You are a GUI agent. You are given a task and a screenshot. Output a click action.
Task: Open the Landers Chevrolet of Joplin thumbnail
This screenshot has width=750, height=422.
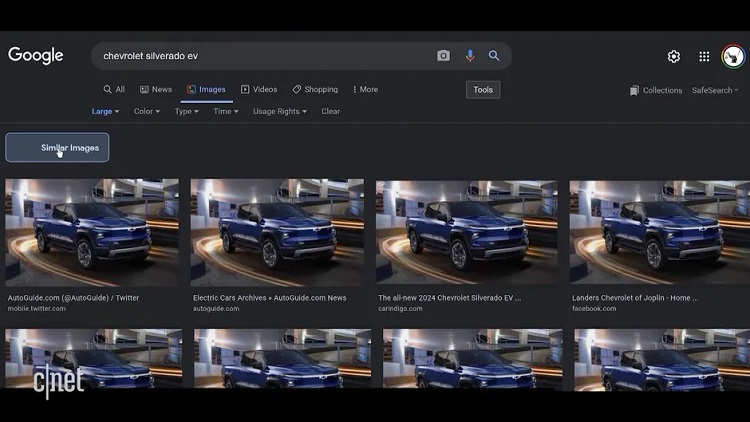[x=660, y=232]
